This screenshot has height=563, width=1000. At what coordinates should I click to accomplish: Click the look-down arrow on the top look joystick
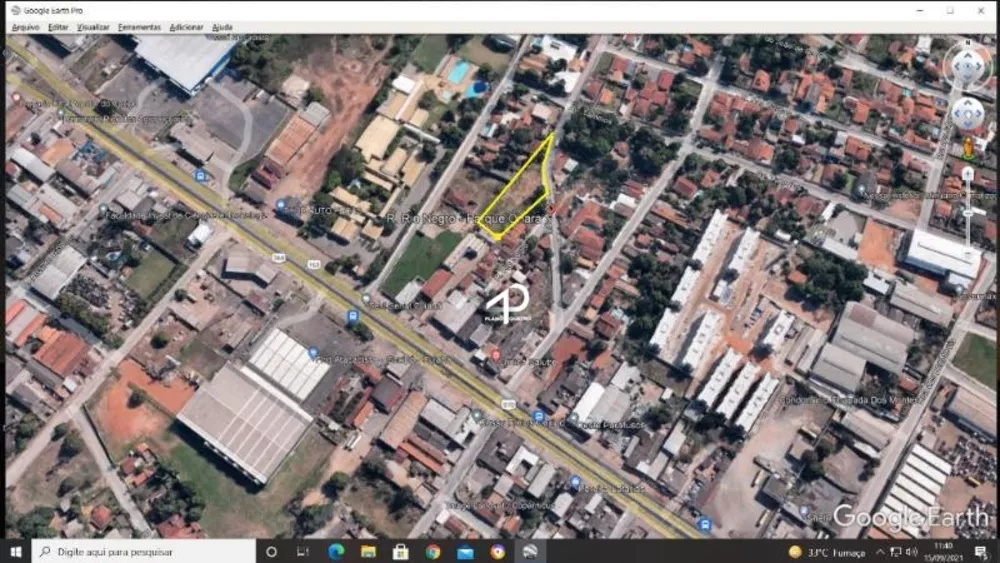pos(967,77)
